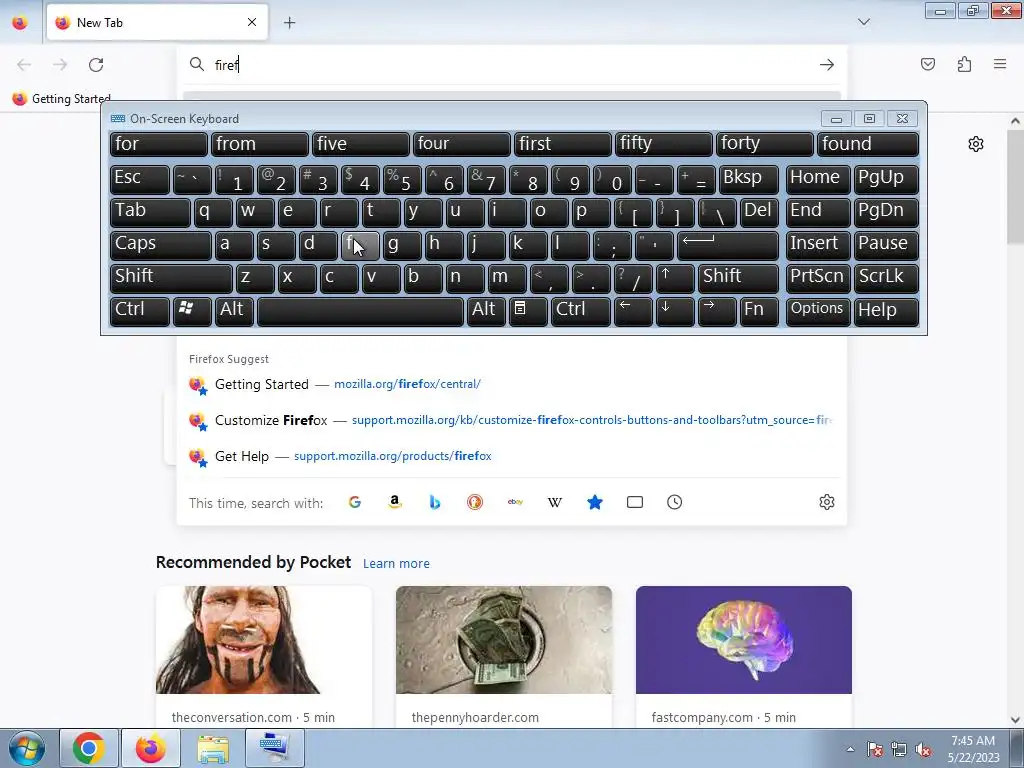This screenshot has height=768, width=1024.
Task: Click the Windows logo key on keyboard
Action: (192, 311)
